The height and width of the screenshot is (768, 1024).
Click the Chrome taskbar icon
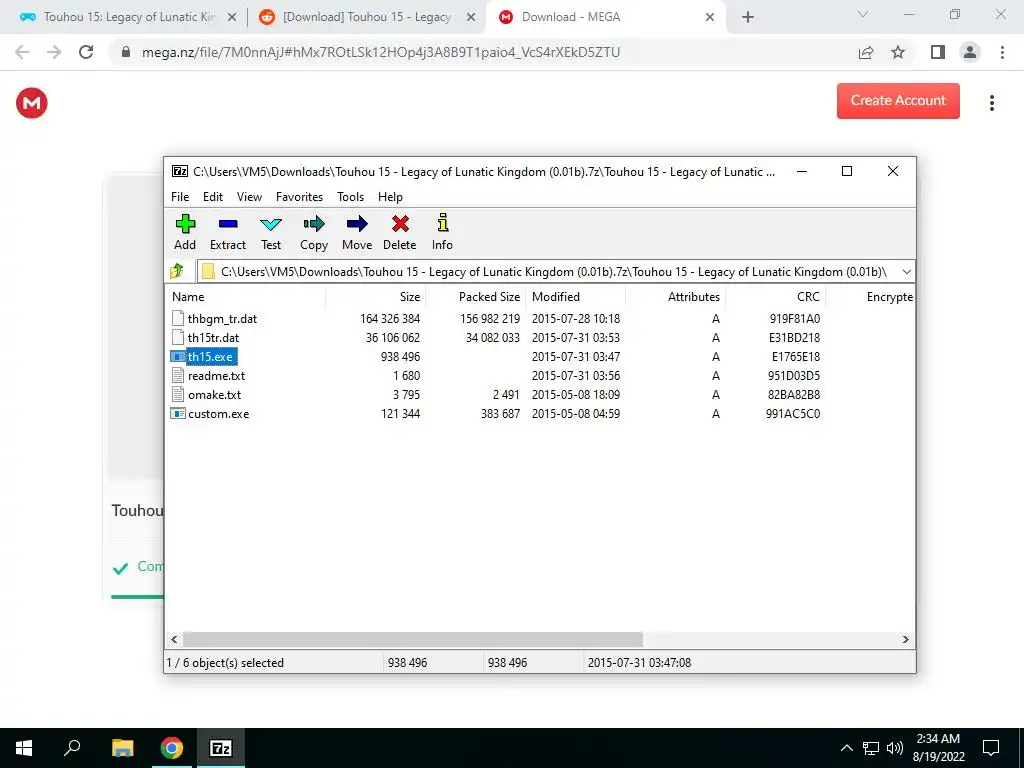pyautogui.click(x=171, y=748)
